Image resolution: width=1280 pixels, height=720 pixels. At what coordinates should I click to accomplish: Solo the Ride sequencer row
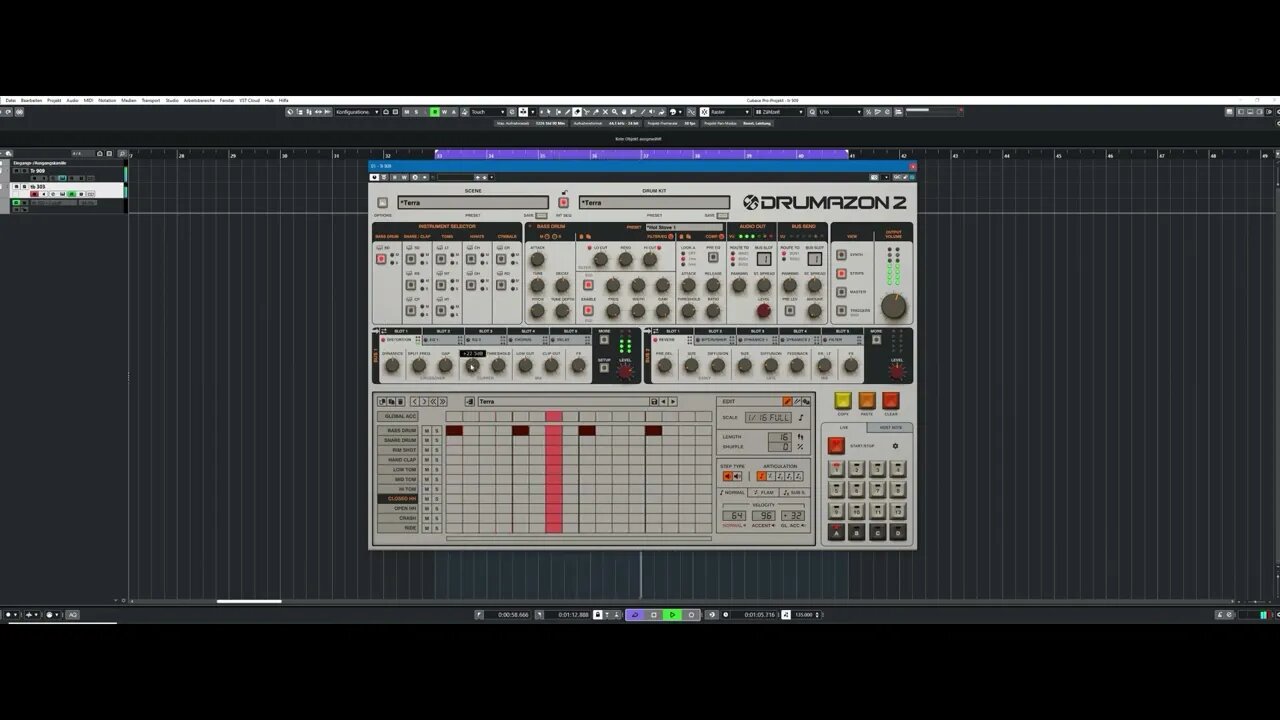[437, 528]
